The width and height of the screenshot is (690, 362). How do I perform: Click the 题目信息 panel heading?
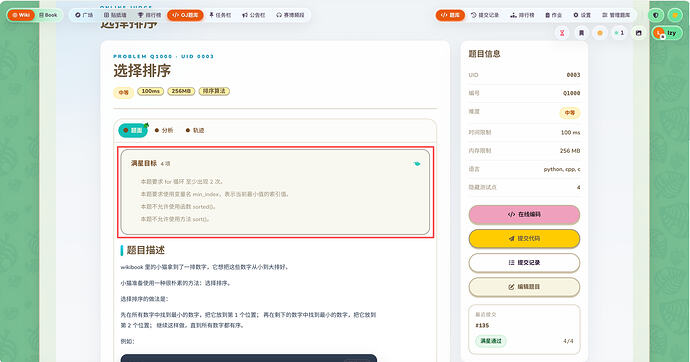tap(484, 54)
